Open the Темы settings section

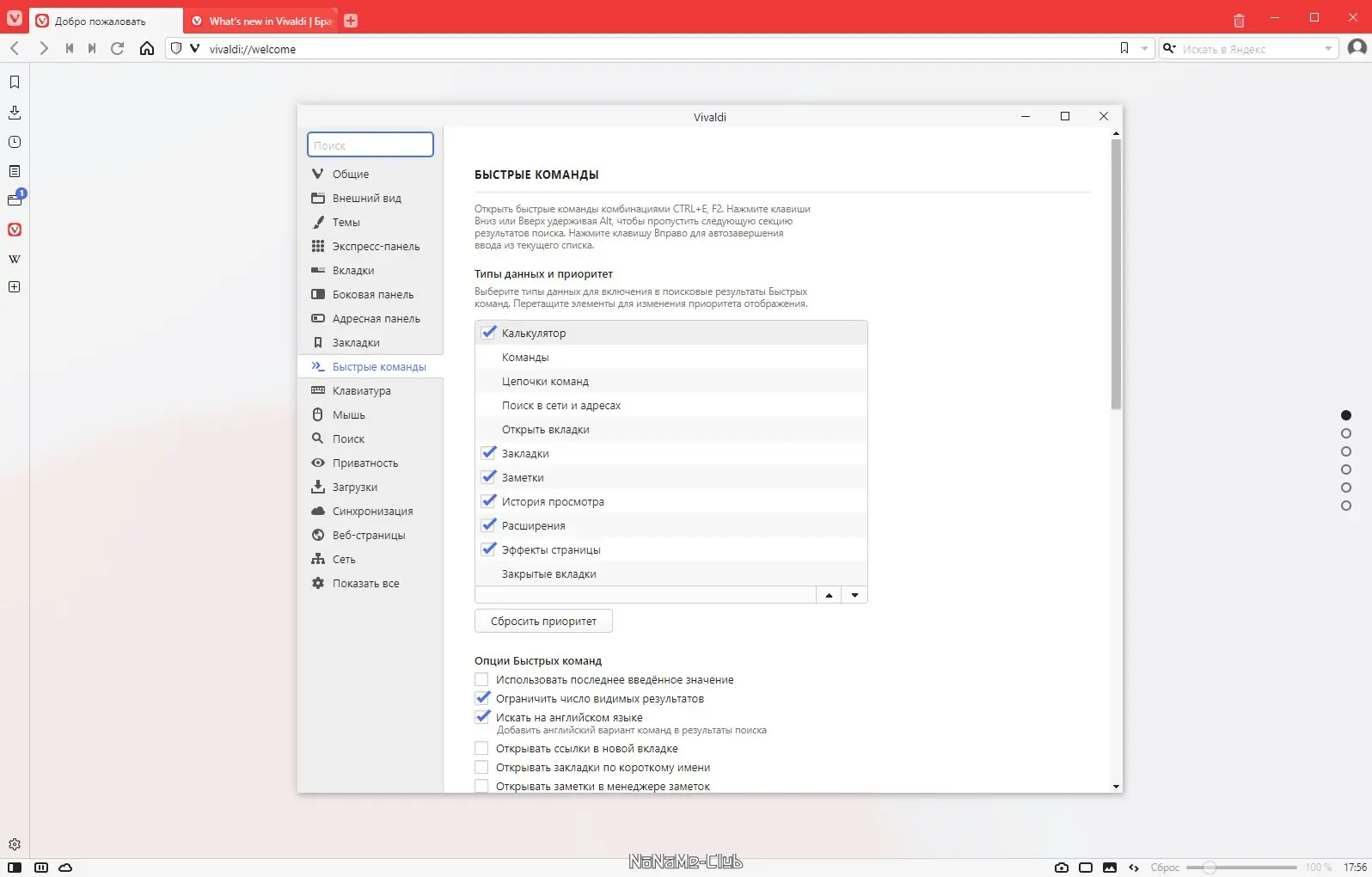pyautogui.click(x=371, y=222)
